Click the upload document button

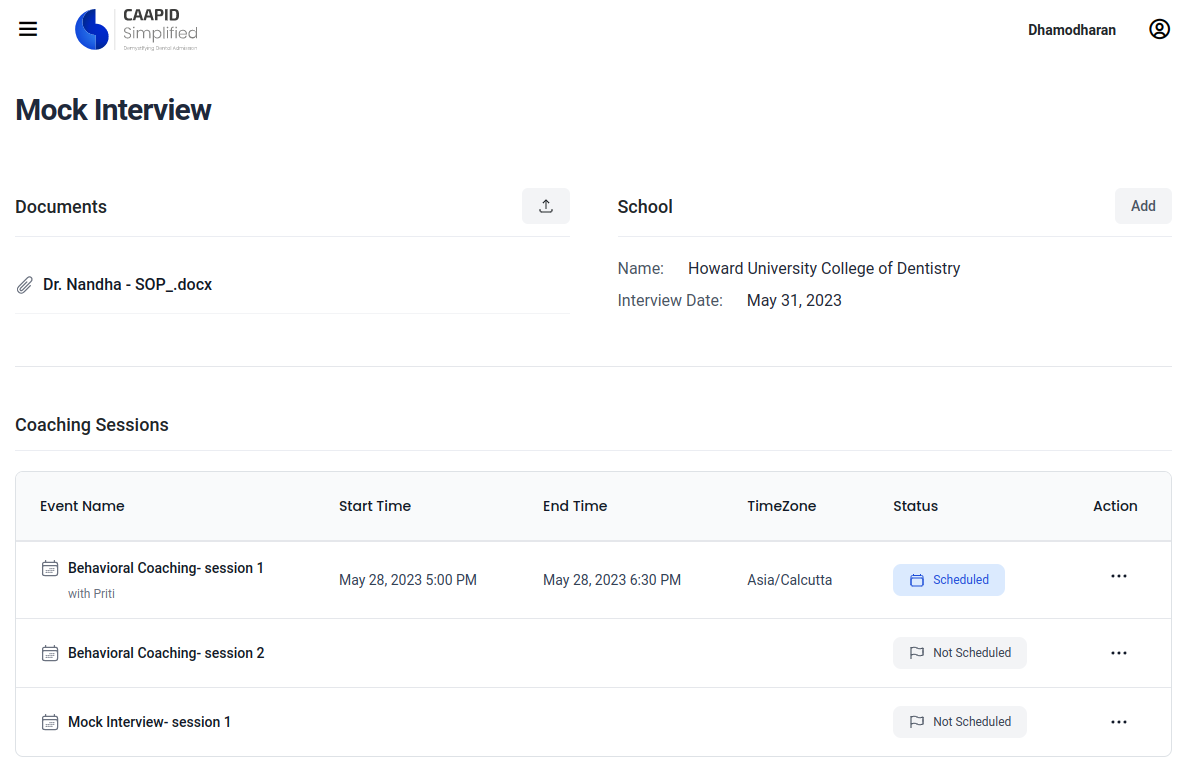[x=546, y=206]
